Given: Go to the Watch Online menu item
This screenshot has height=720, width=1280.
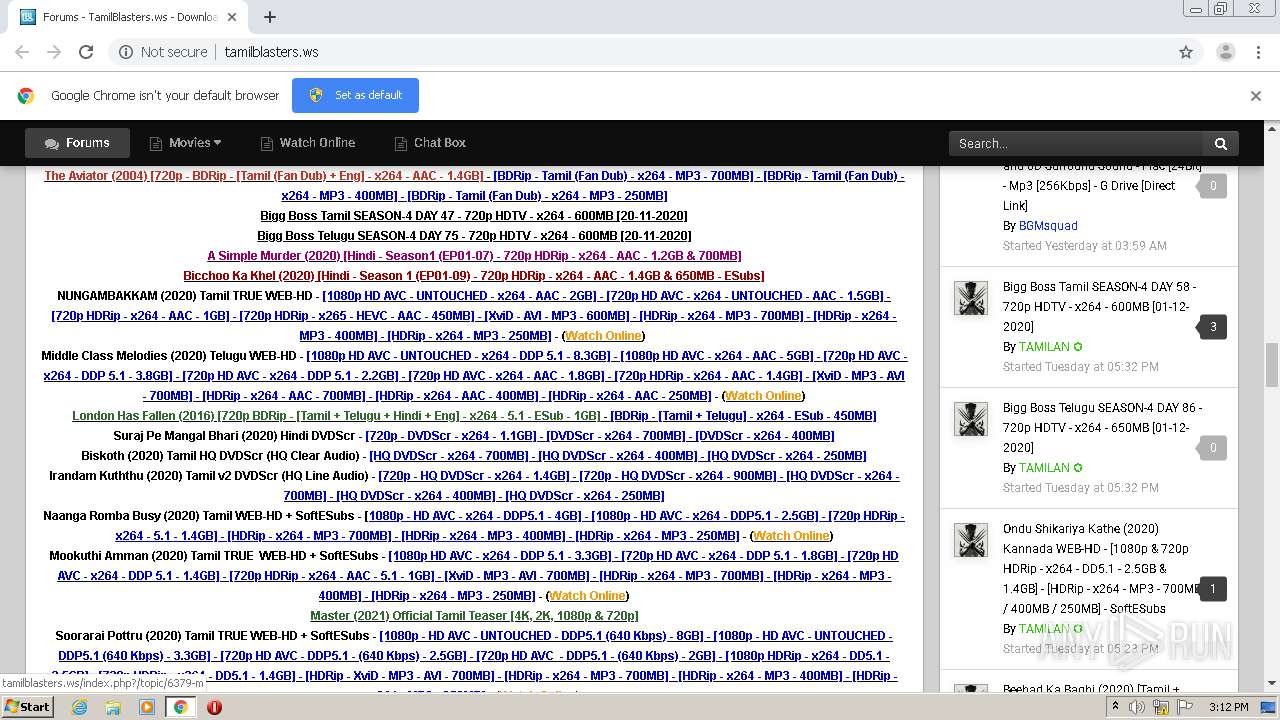Looking at the screenshot, I should coord(307,143).
